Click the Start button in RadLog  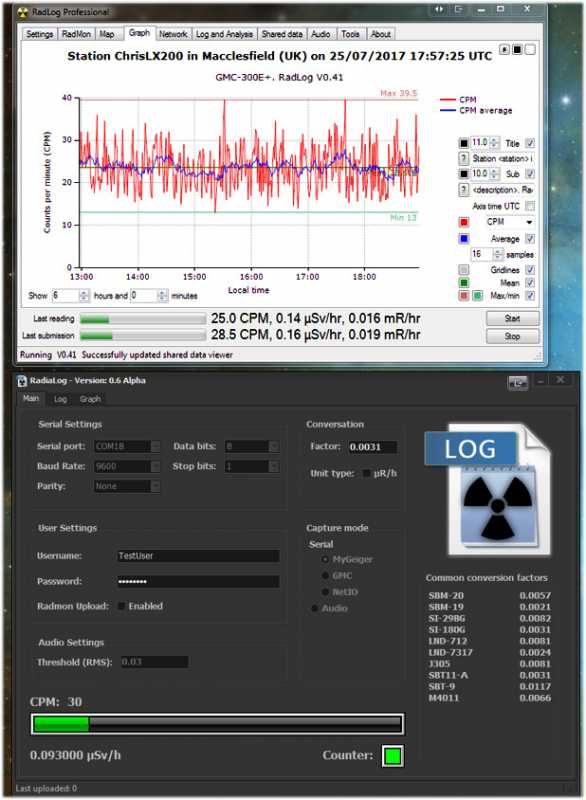tap(512, 318)
